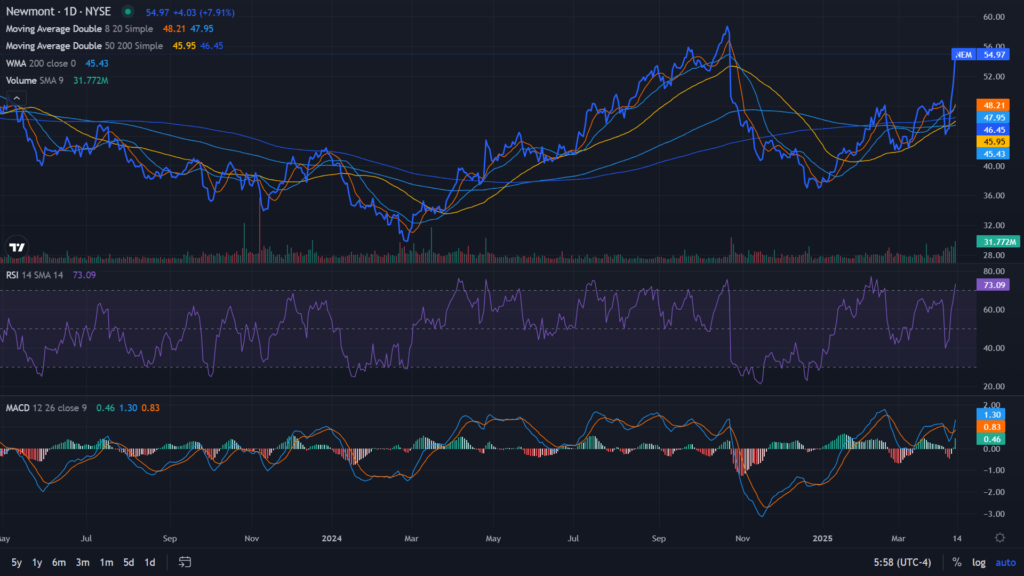Image resolution: width=1024 pixels, height=576 pixels.
Task: Toggle percent scale with the % button
Action: pyautogui.click(x=957, y=562)
